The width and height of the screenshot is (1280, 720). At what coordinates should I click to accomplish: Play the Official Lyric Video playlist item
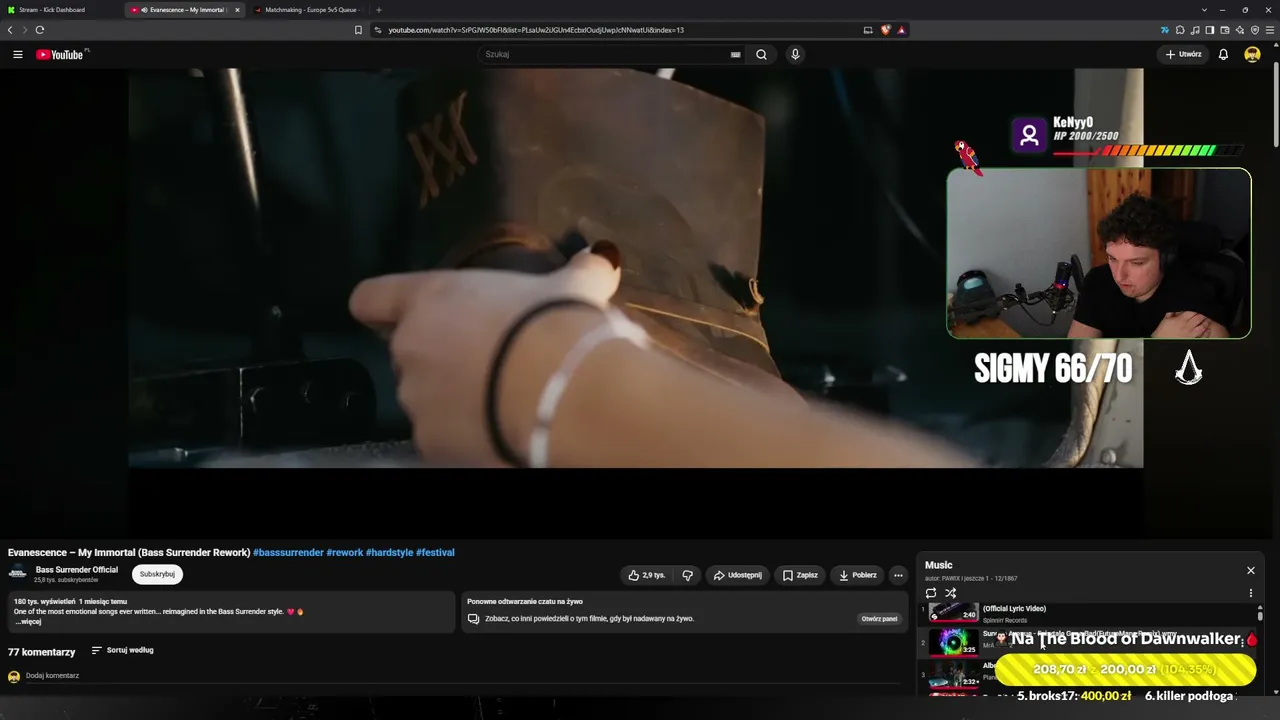[1014, 608]
